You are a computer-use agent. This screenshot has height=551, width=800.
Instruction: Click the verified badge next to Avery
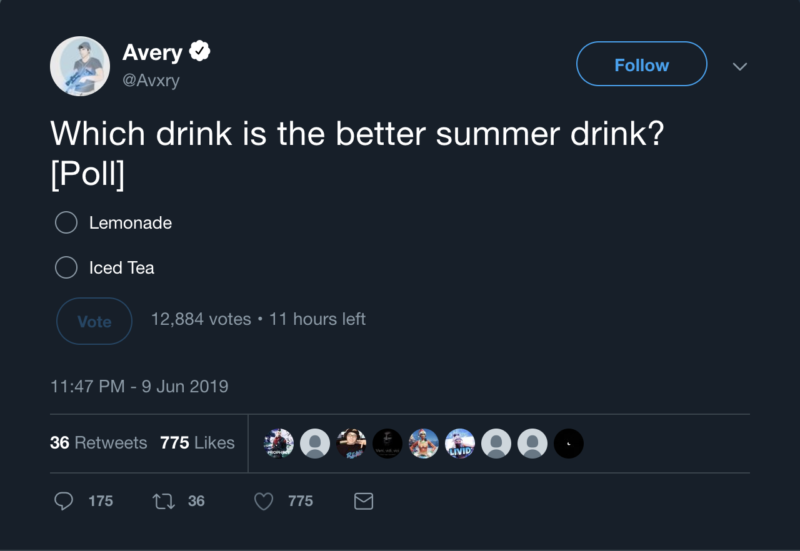point(200,52)
